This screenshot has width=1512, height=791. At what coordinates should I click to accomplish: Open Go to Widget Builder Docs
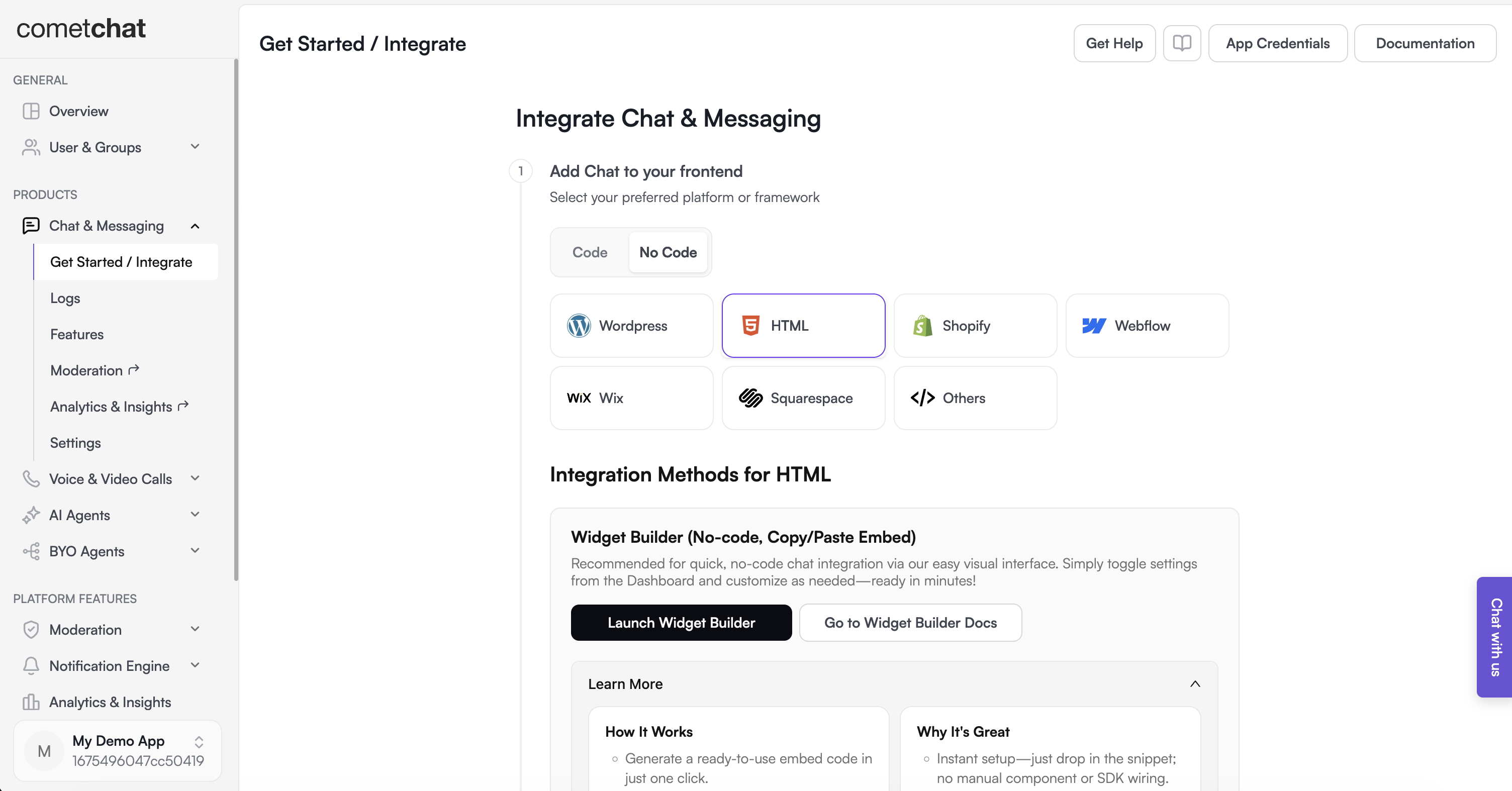[910, 623]
